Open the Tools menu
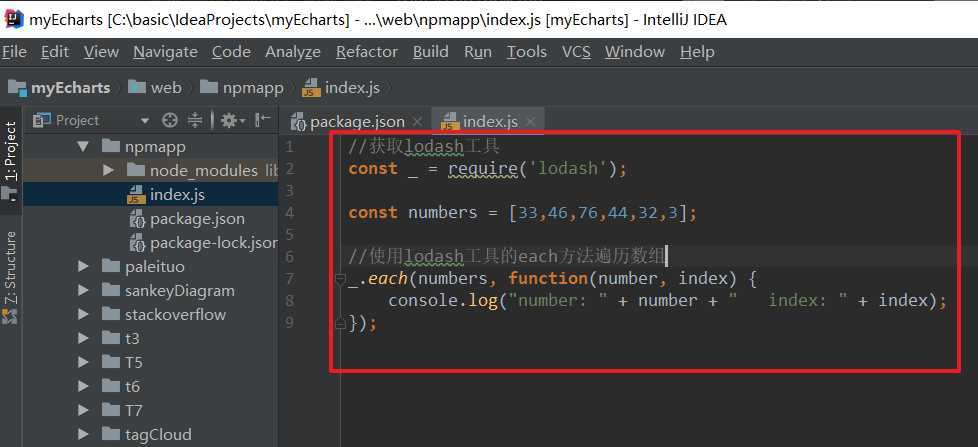The height and width of the screenshot is (447, 978). coord(526,52)
